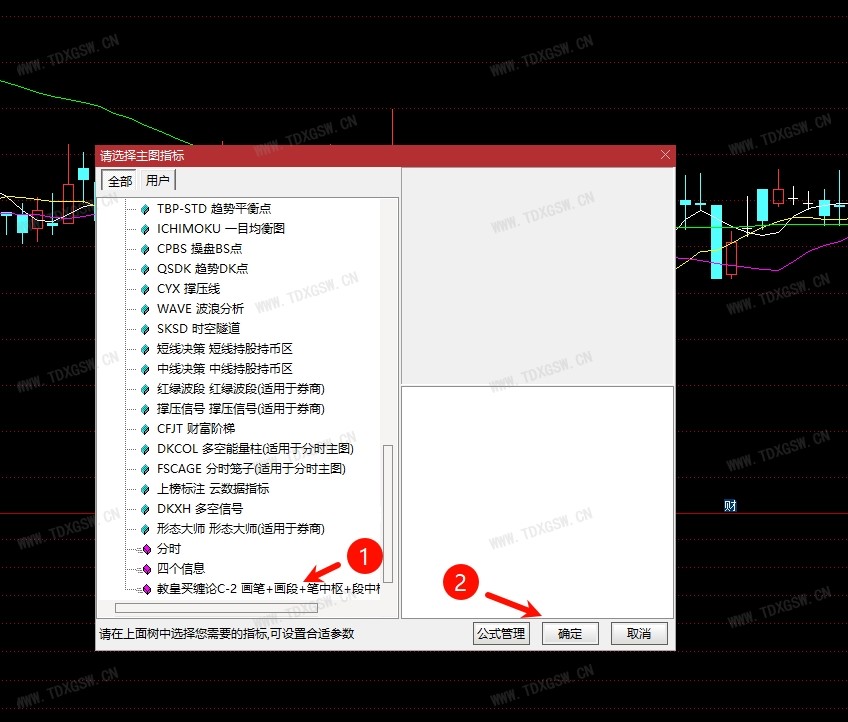Choose 上榜标注 云数据指标 row
848x722 pixels.
point(213,489)
